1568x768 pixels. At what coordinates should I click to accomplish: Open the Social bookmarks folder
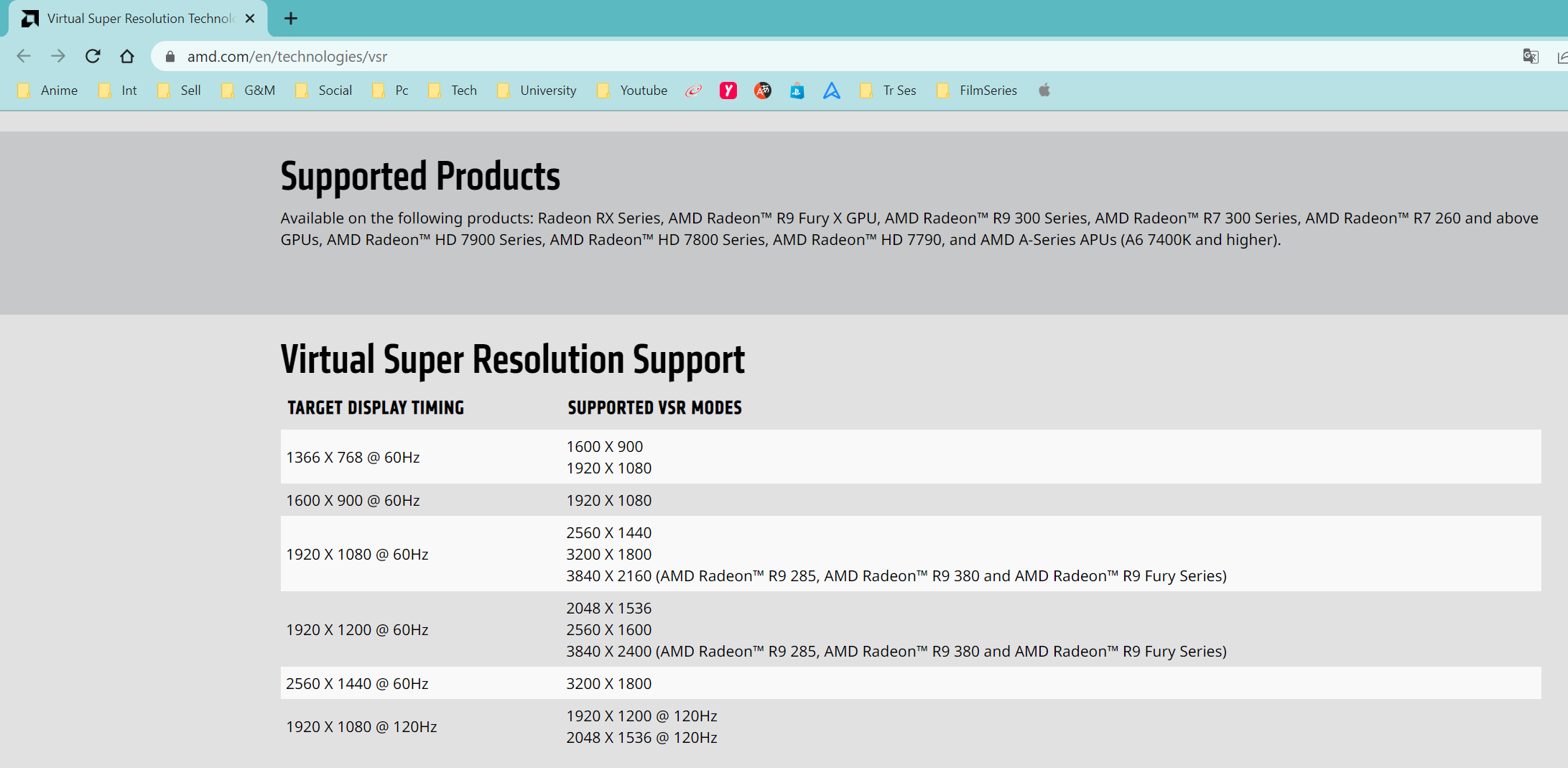click(324, 91)
